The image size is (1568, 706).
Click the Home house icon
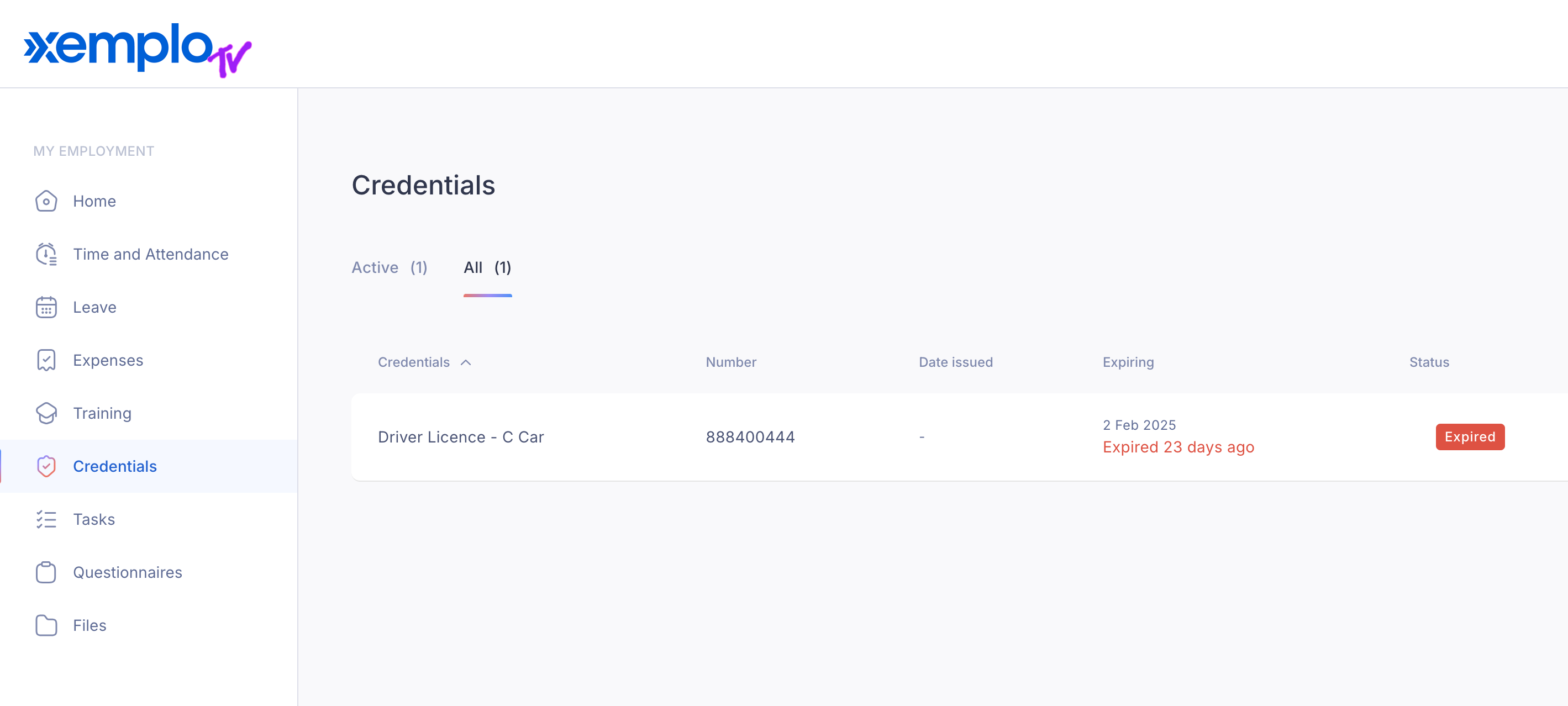click(46, 202)
